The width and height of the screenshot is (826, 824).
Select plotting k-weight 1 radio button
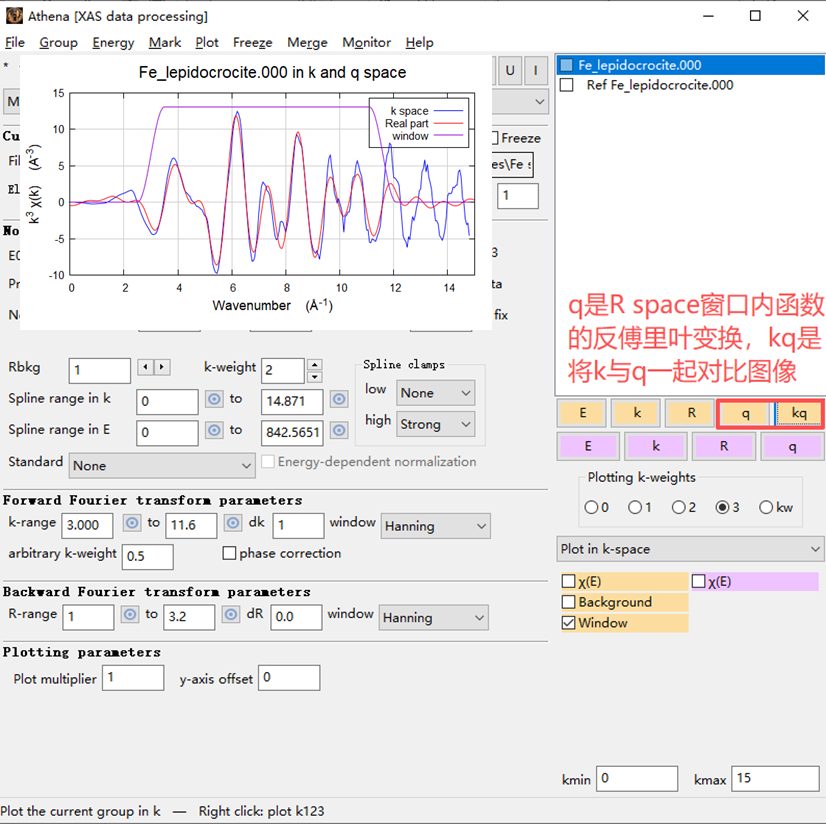[x=635, y=507]
